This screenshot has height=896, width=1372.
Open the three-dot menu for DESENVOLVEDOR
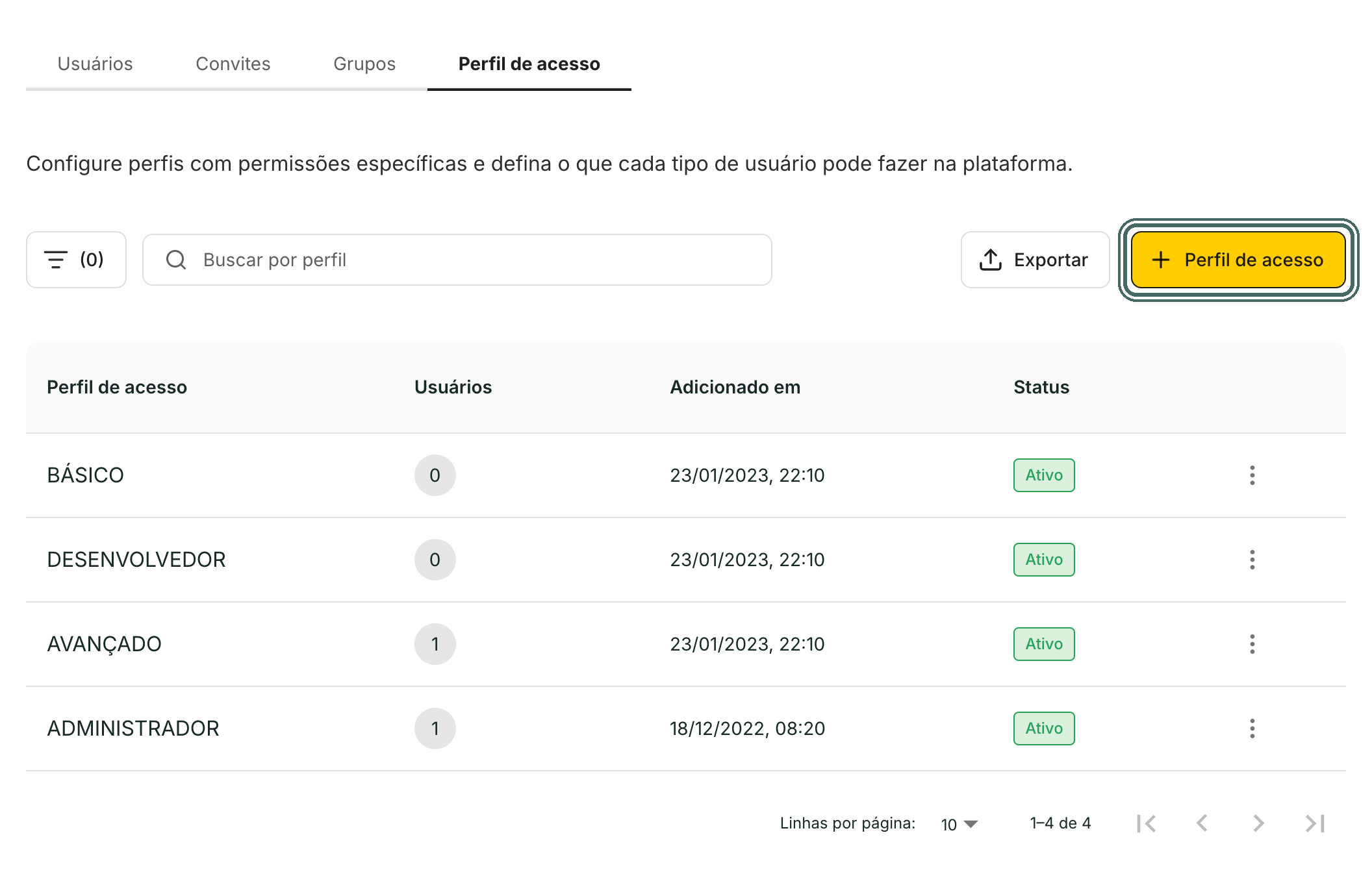(1252, 560)
